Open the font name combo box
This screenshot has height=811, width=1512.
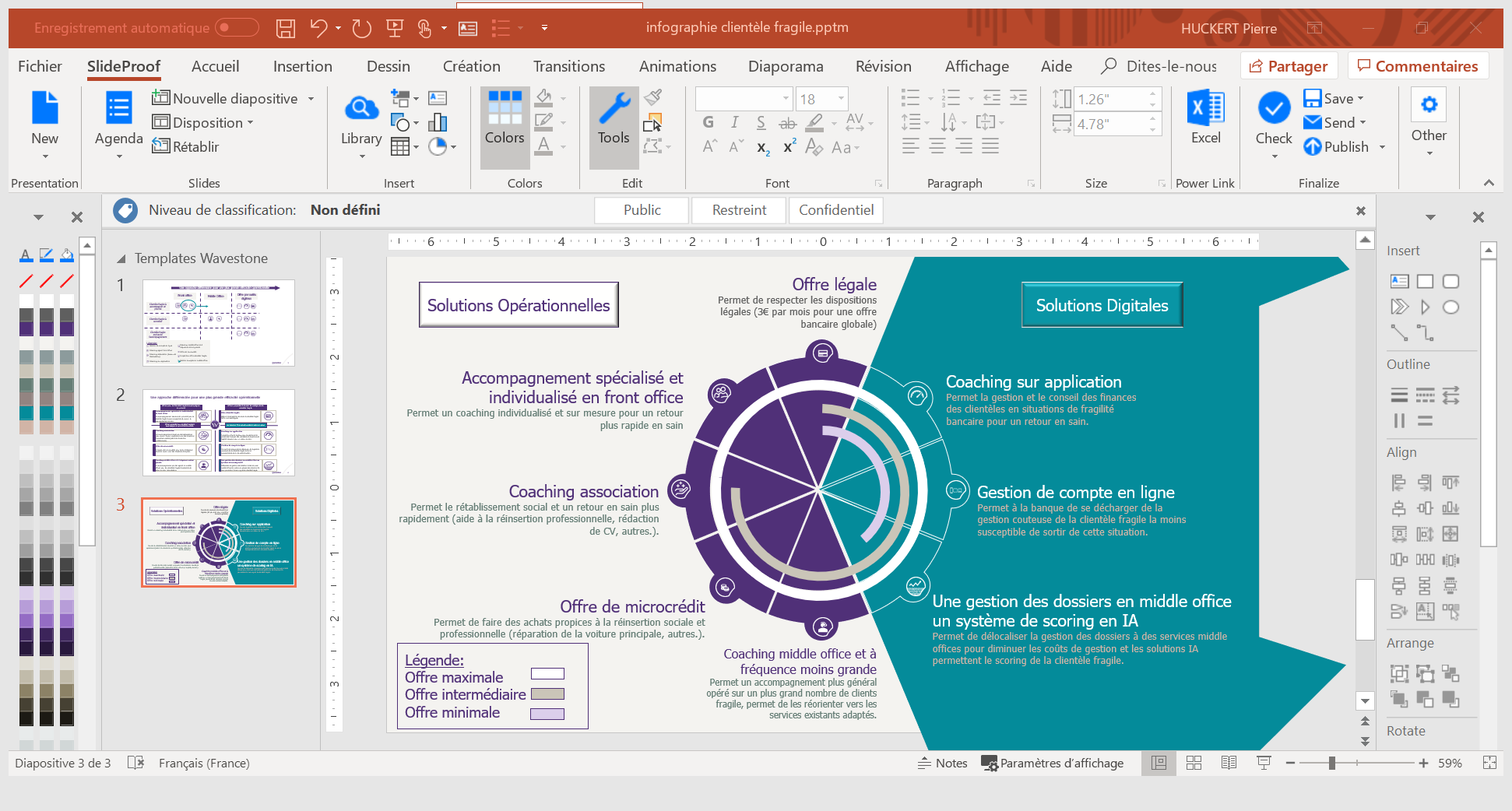(743, 99)
